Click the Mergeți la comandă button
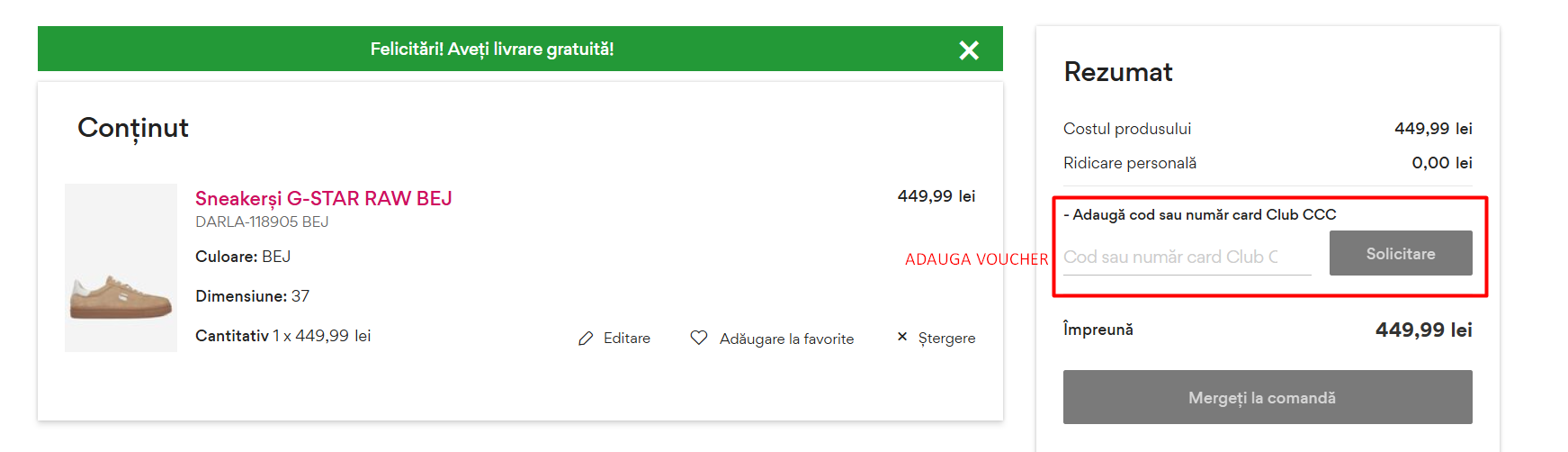This screenshot has width=1568, height=452. point(1267,397)
